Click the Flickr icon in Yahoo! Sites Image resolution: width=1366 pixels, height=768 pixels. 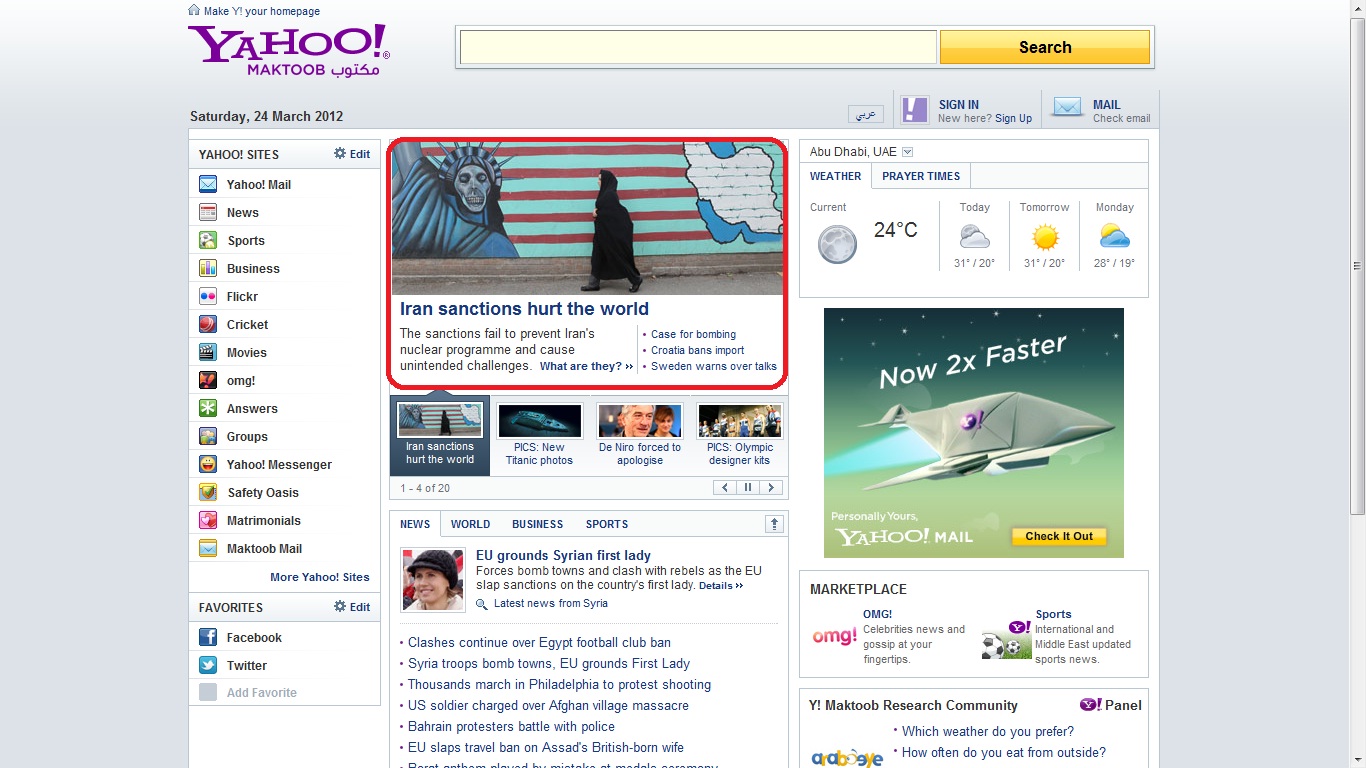point(208,296)
